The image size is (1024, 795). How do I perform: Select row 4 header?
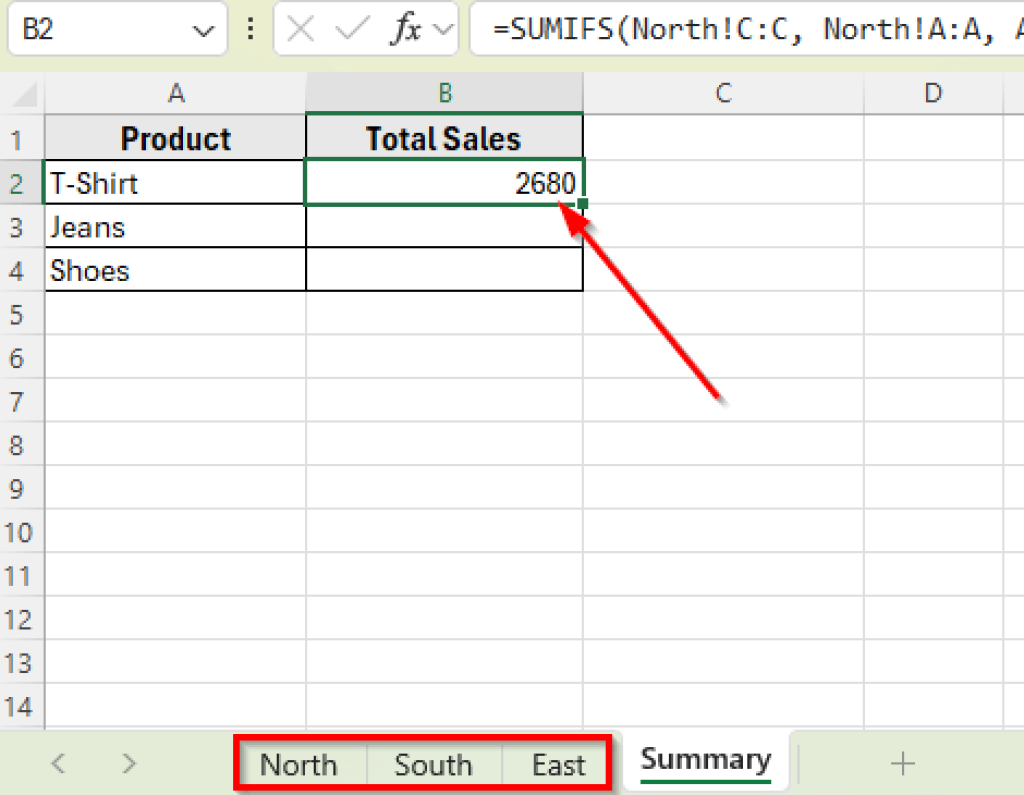click(x=22, y=270)
